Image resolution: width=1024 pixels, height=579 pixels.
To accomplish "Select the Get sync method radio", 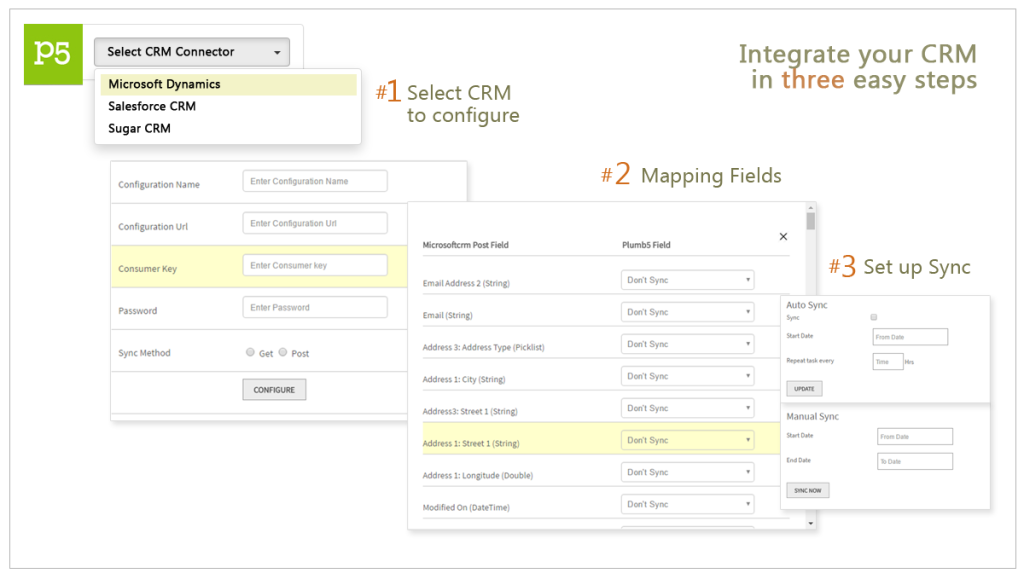I will 250,352.
